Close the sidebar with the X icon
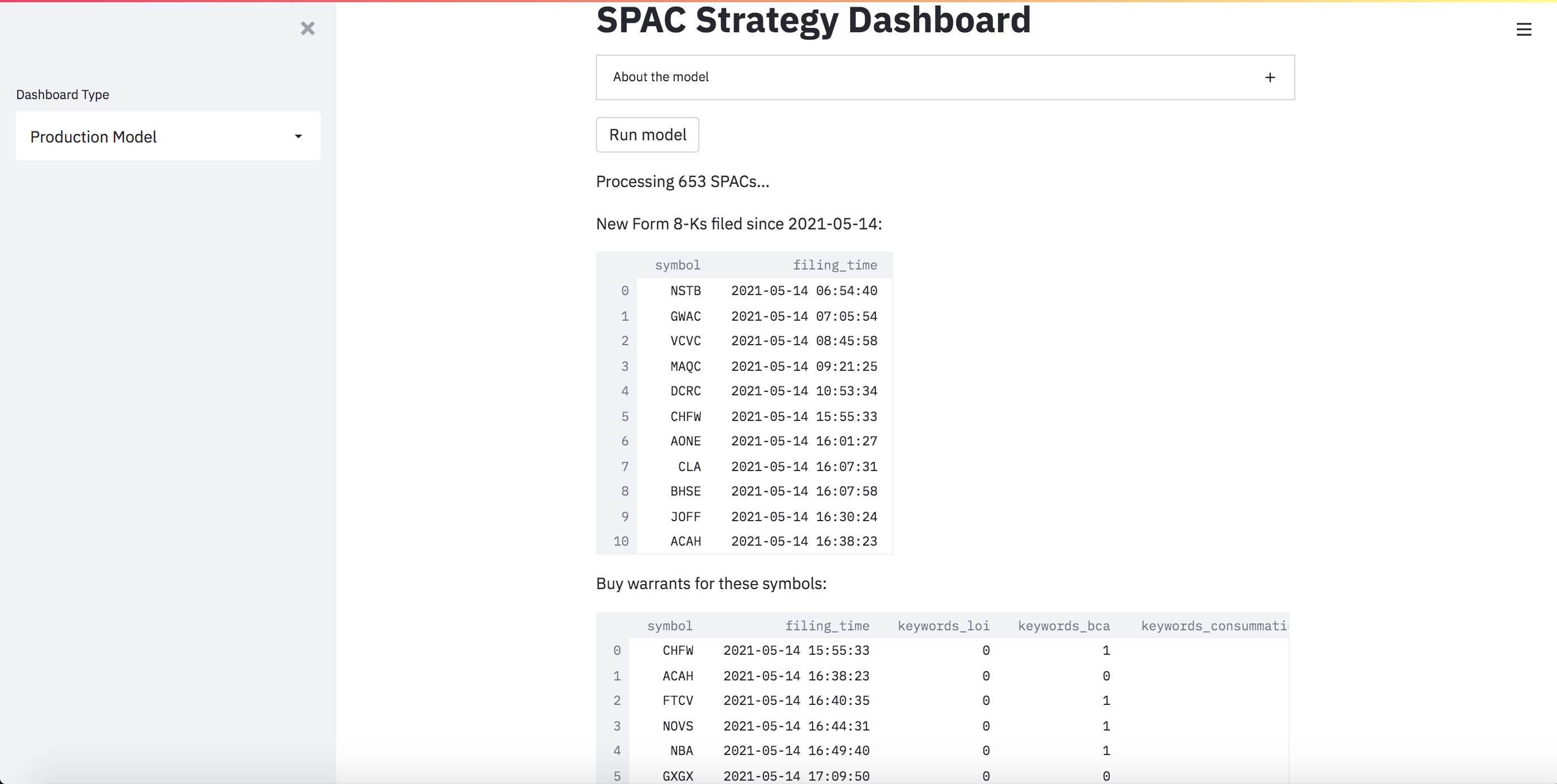The image size is (1557, 784). 307,28
